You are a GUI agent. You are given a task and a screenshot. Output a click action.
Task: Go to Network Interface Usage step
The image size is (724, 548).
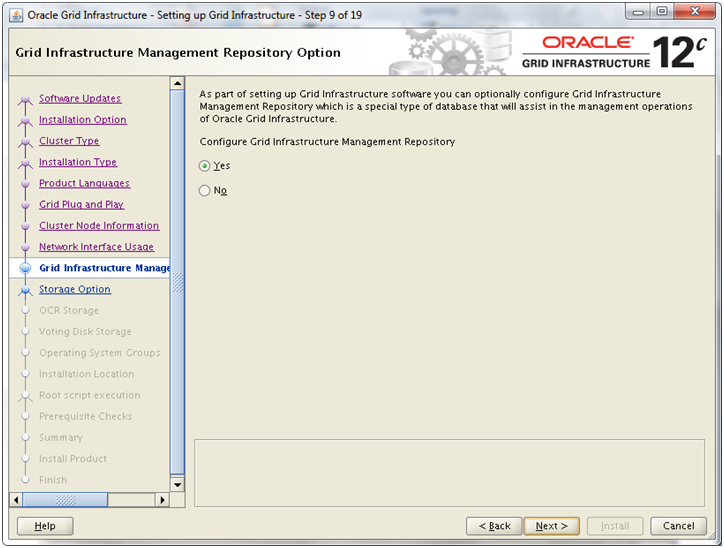click(97, 247)
